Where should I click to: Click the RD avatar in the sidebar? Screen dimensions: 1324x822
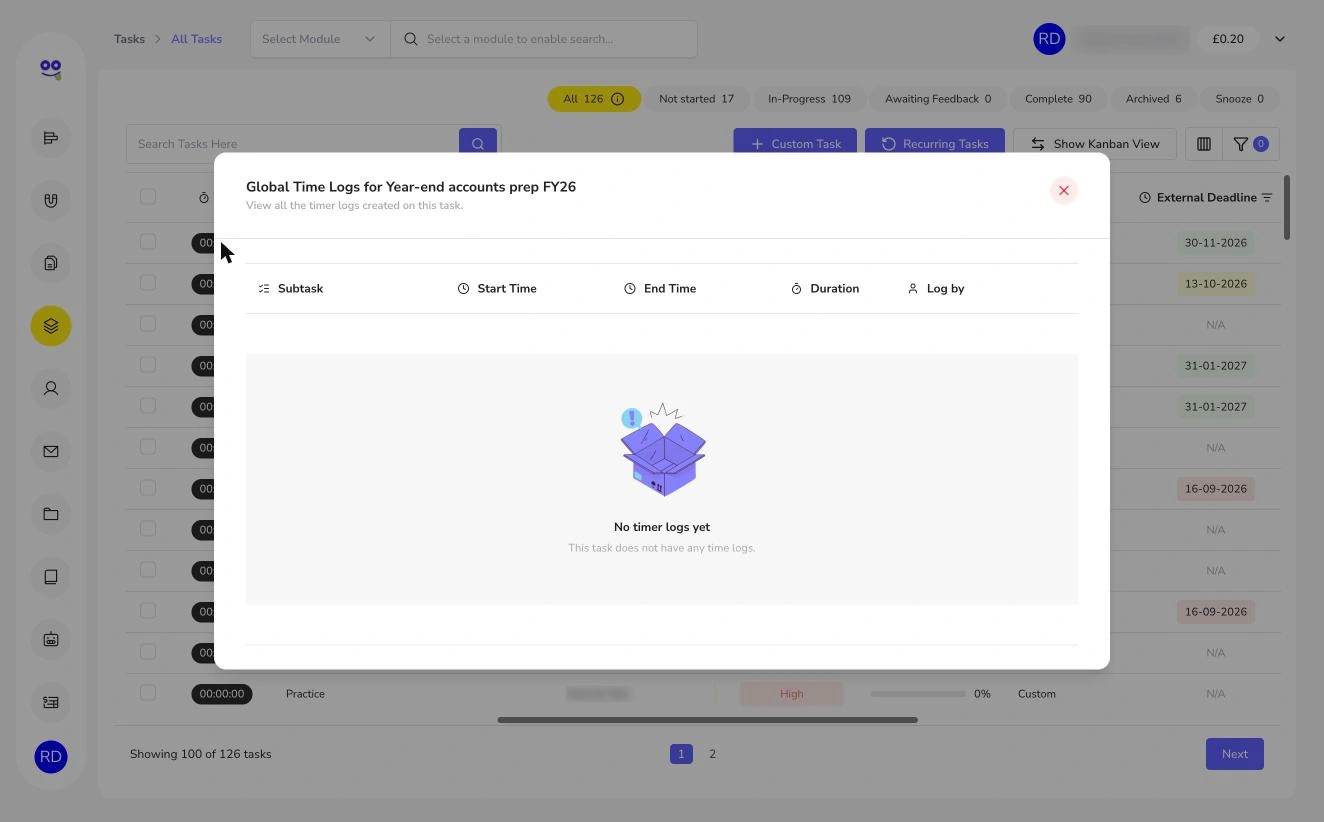click(x=51, y=757)
